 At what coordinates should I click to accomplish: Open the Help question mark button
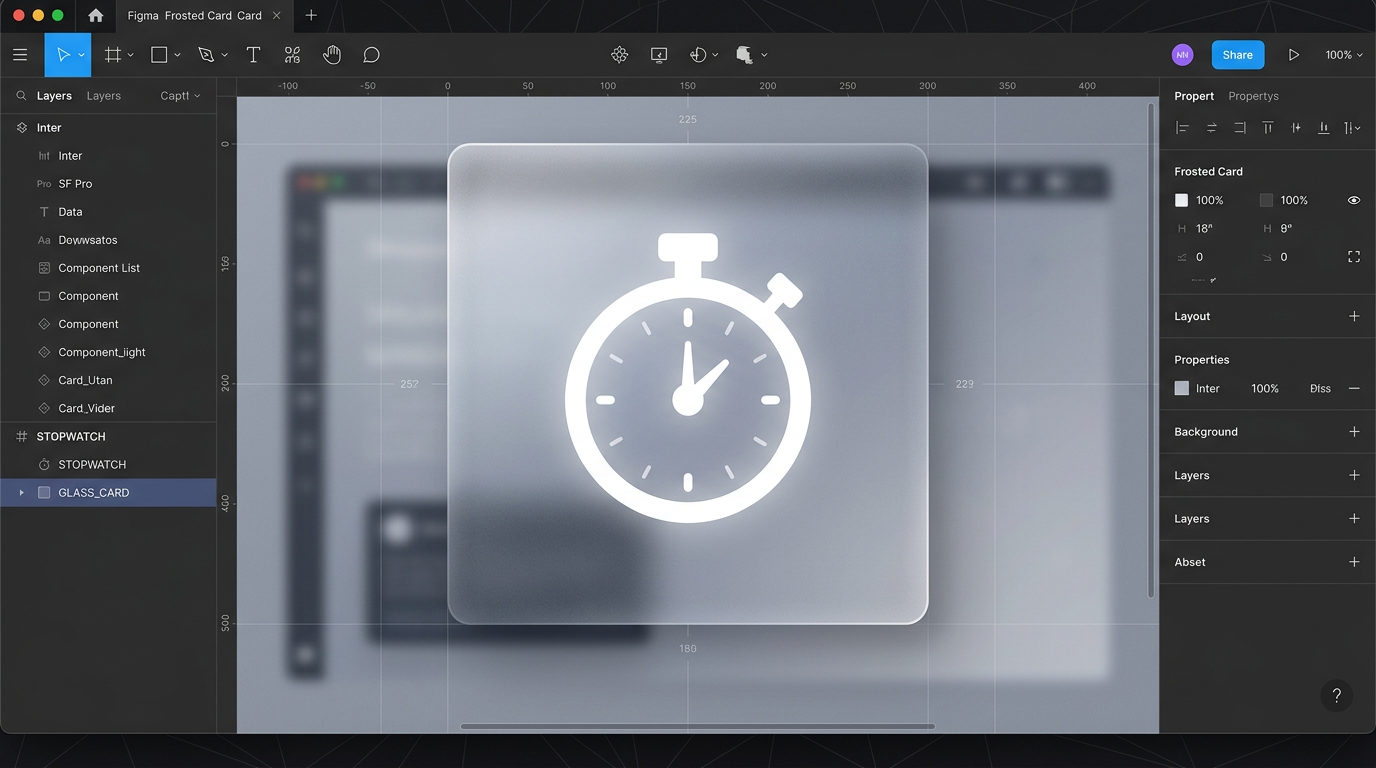(x=1336, y=696)
